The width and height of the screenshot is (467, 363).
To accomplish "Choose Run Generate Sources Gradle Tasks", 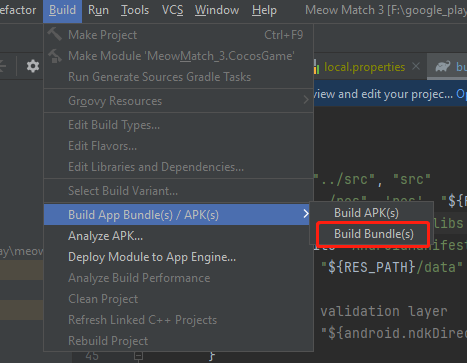I will 178,77.
